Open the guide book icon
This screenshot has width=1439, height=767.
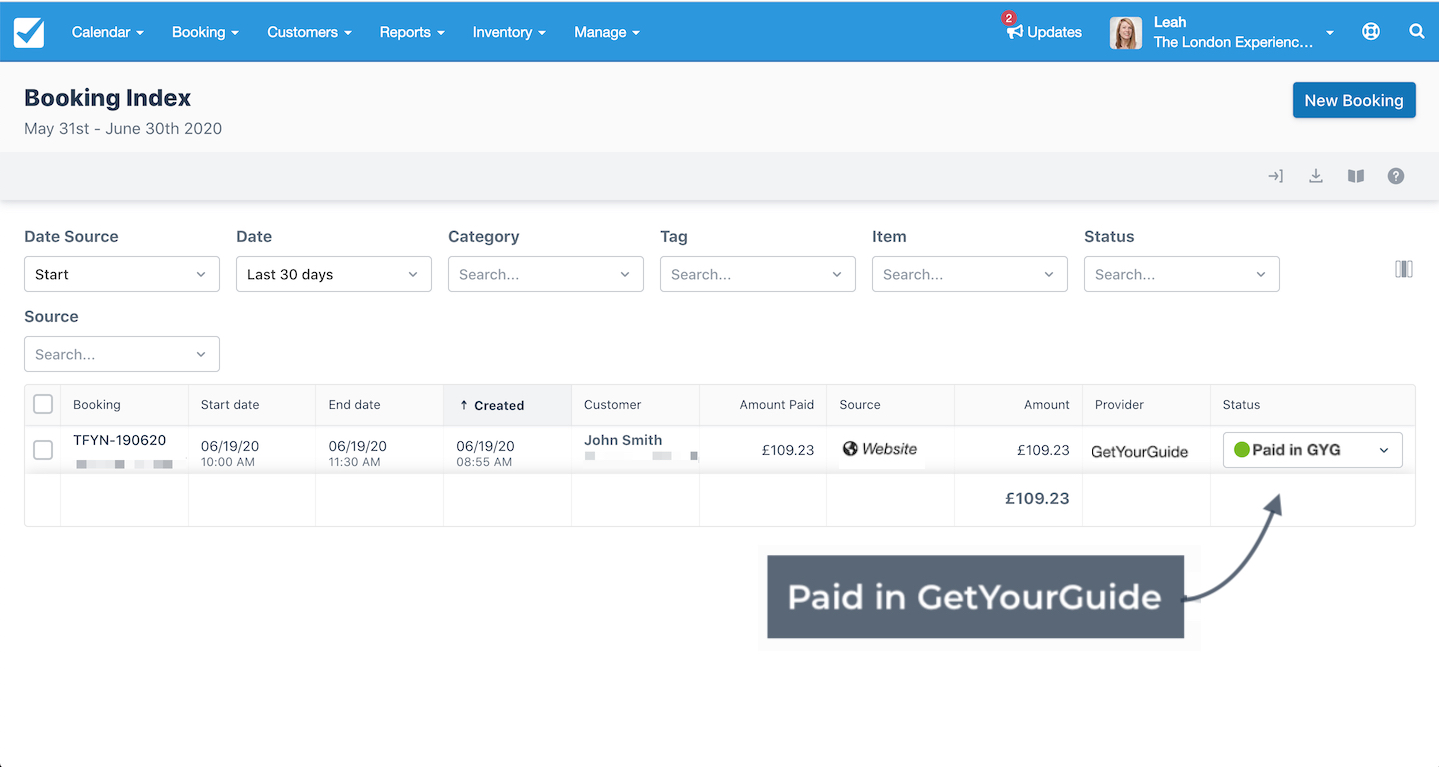1356,176
